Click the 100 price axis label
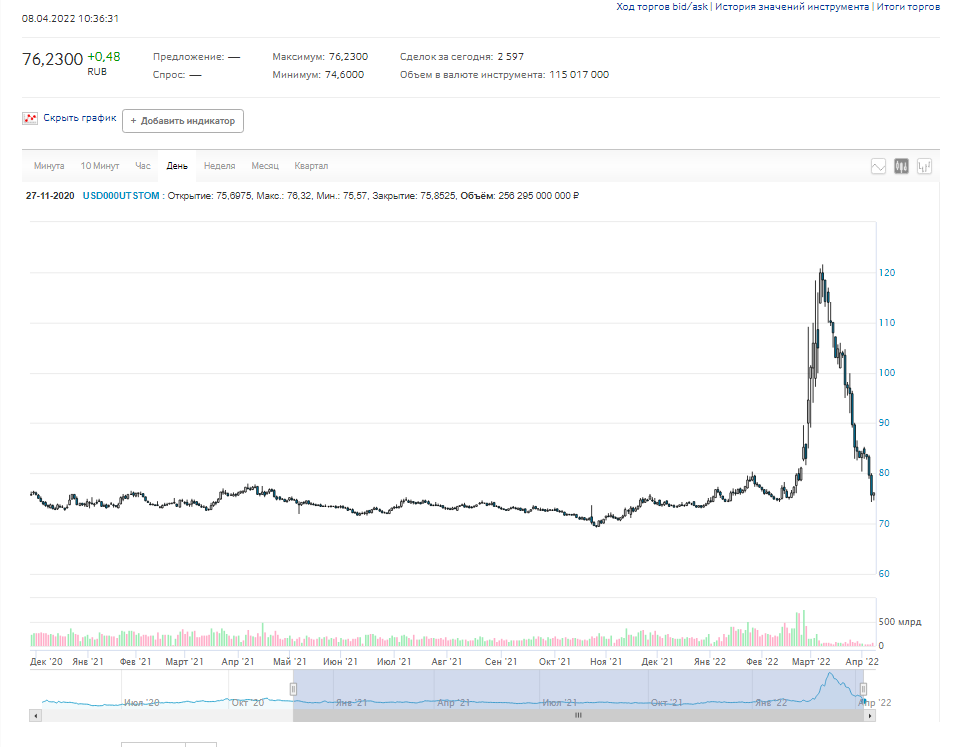 point(887,373)
